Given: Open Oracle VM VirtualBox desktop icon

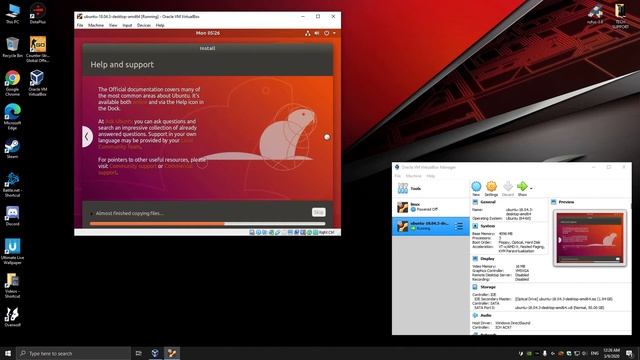Looking at the screenshot, I should tap(38, 83).
